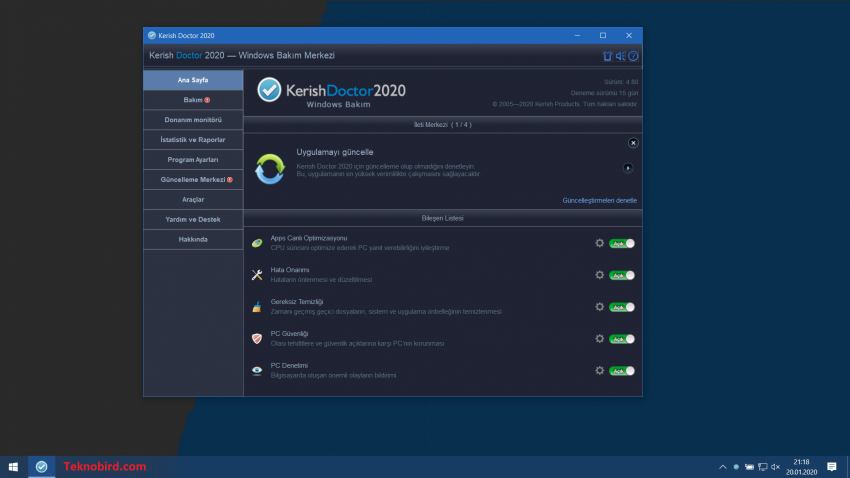This screenshot has height=478, width=850.
Task: Open settings gear for PC Güvenliği
Action: point(600,339)
